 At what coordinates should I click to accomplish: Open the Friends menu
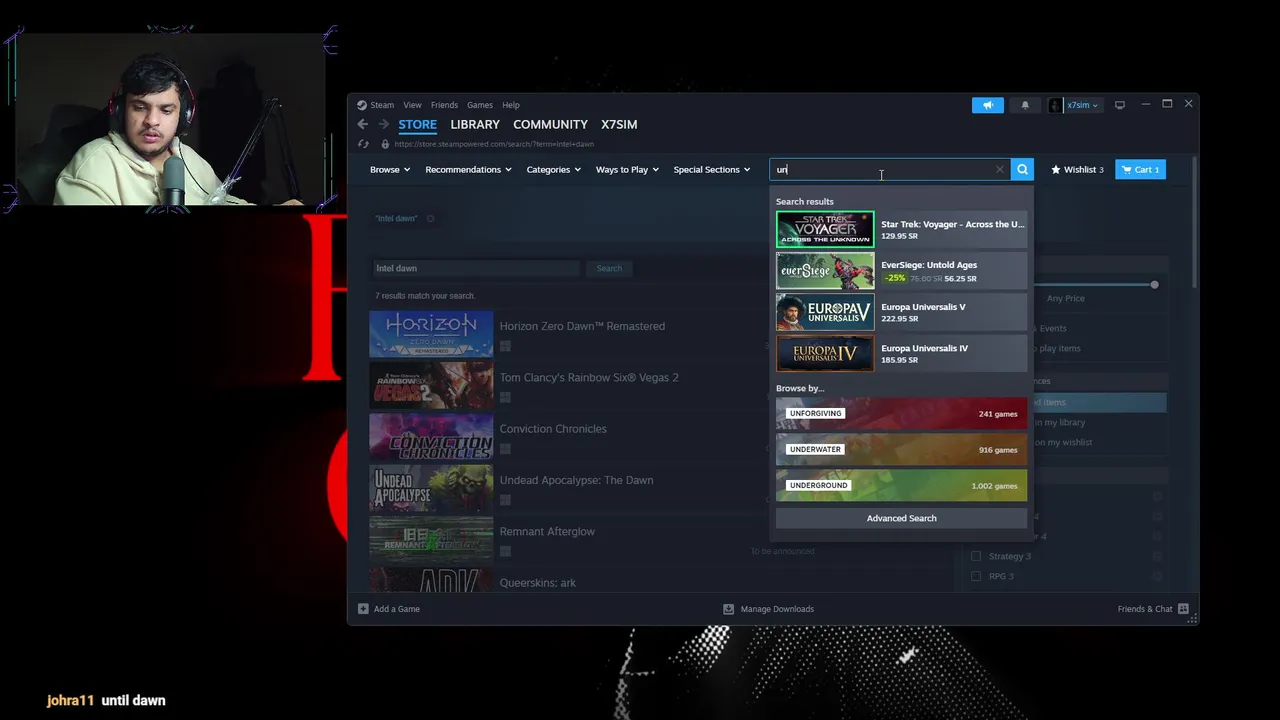coord(444,105)
